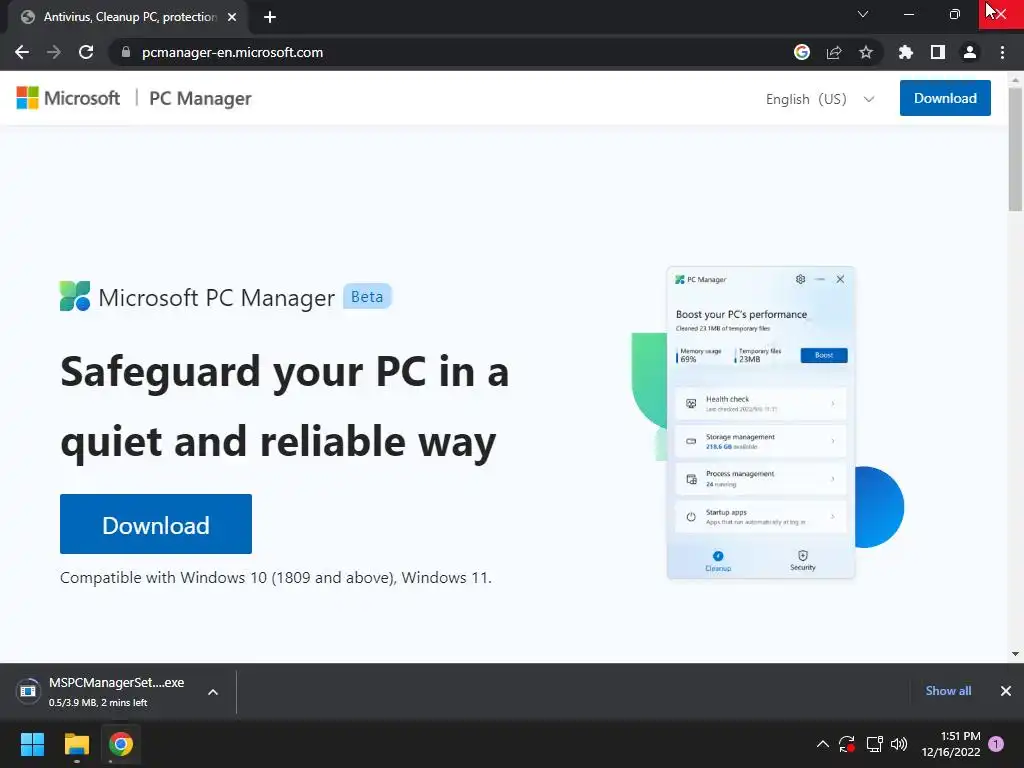This screenshot has width=1024, height=768.
Task: Toggle the Chrome side panel icon
Action: tap(938, 52)
